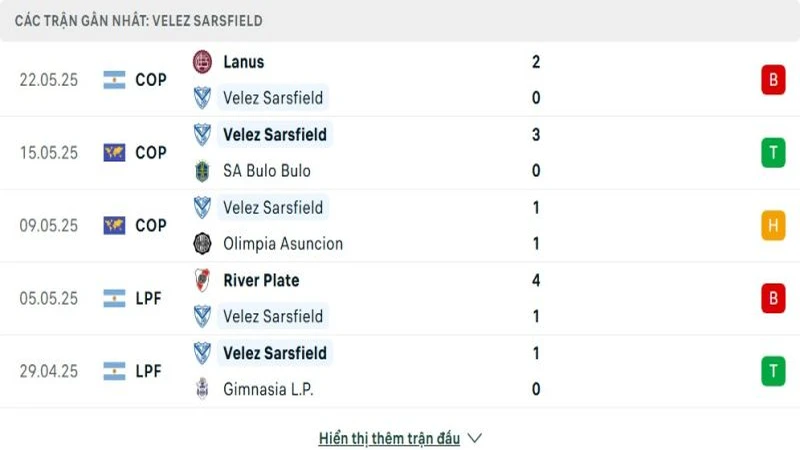Click the Lanus club crest icon
Screen dimensions: 800x450
(x=202, y=62)
